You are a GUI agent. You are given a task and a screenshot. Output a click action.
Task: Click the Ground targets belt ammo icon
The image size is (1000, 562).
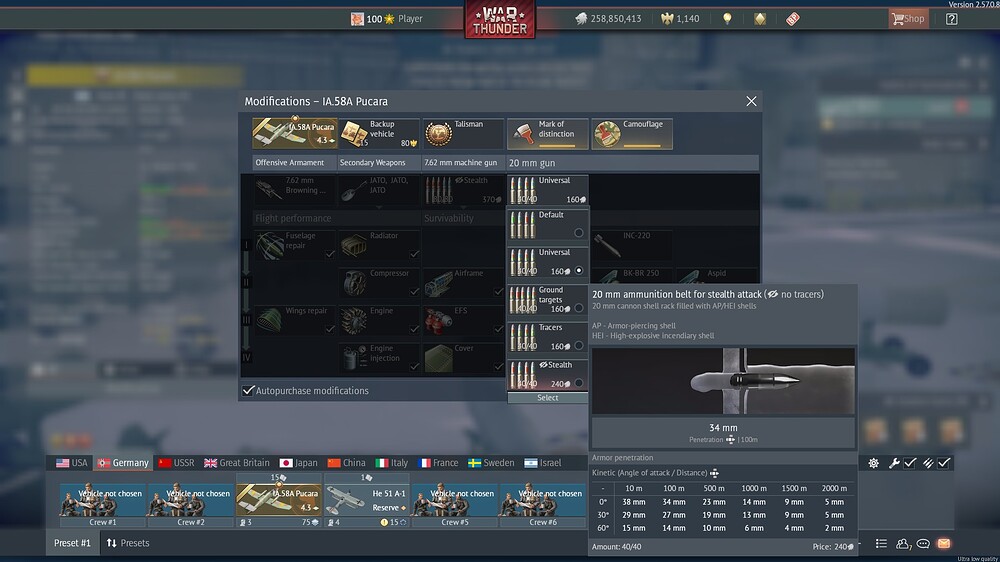pos(522,300)
